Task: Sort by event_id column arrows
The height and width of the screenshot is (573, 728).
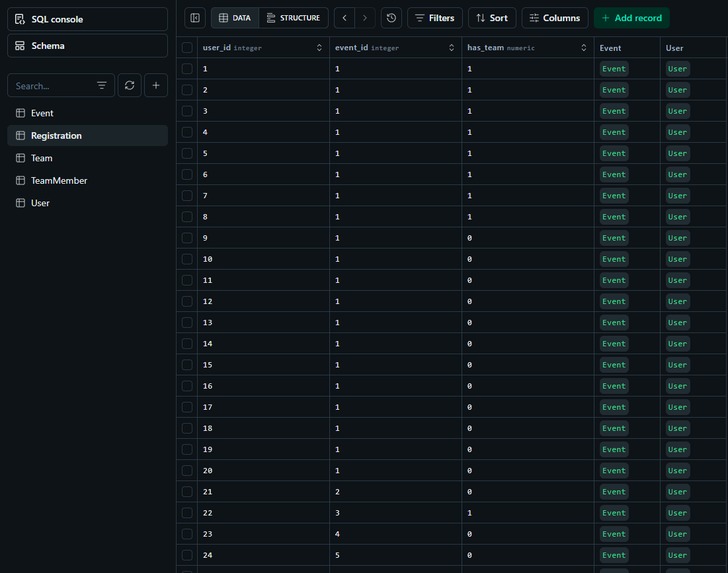Action: point(451,47)
